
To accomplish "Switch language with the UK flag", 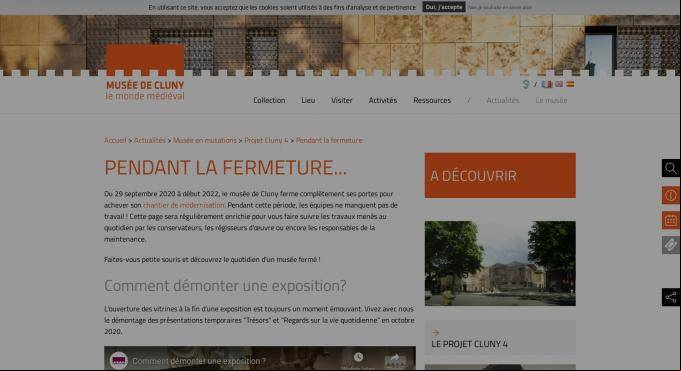I will pyautogui.click(x=559, y=84).
